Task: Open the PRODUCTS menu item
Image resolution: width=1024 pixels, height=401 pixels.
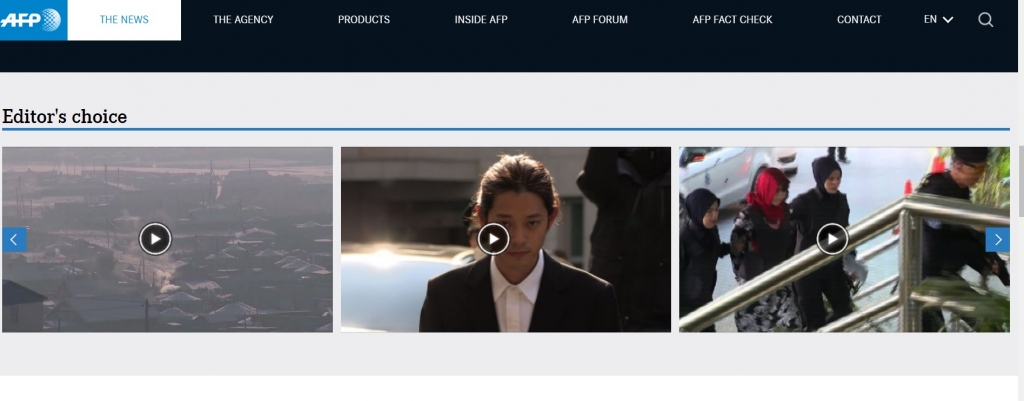Action: click(364, 20)
